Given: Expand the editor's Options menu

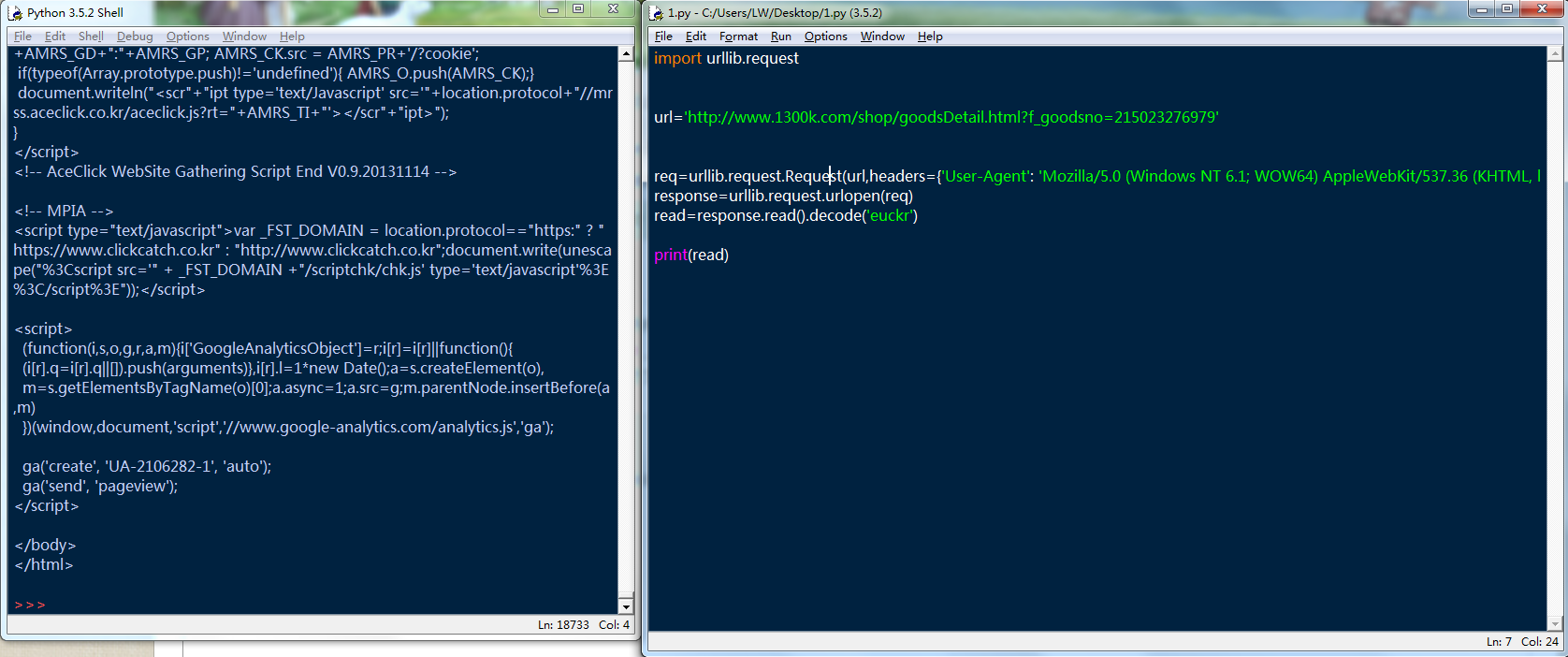Looking at the screenshot, I should click(825, 36).
